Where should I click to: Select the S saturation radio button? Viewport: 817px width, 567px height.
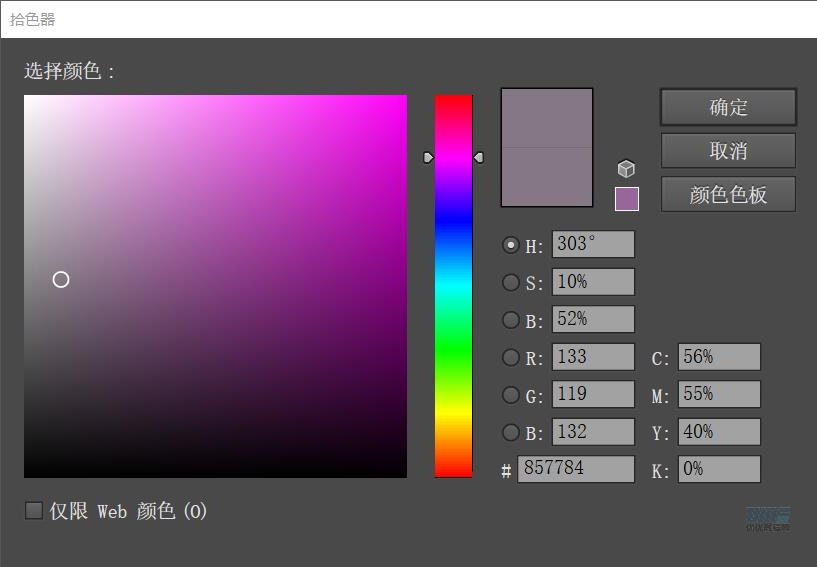(511, 283)
